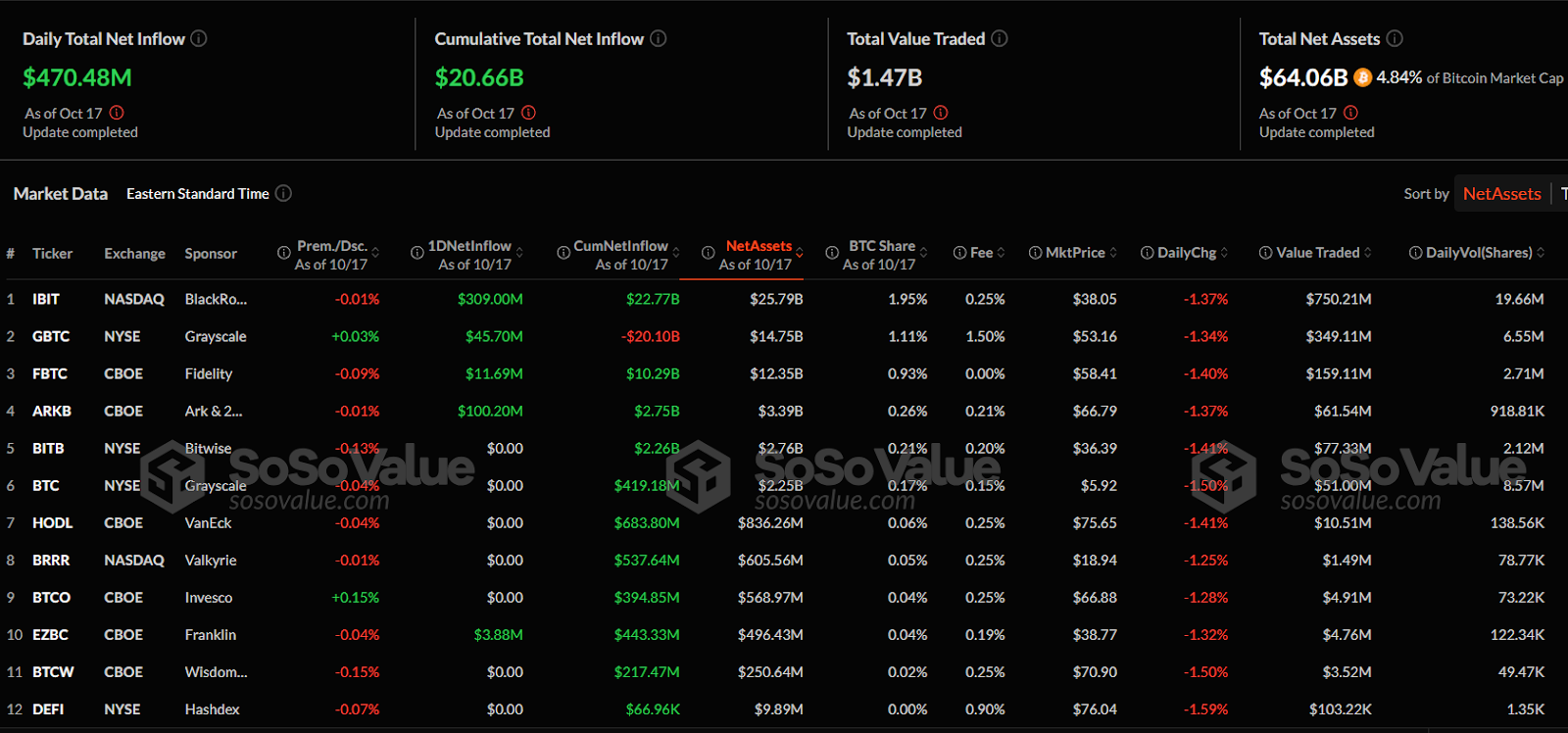The width and height of the screenshot is (1568, 733).
Task: Click red alert icon under Total Value Traded
Action: [x=941, y=113]
